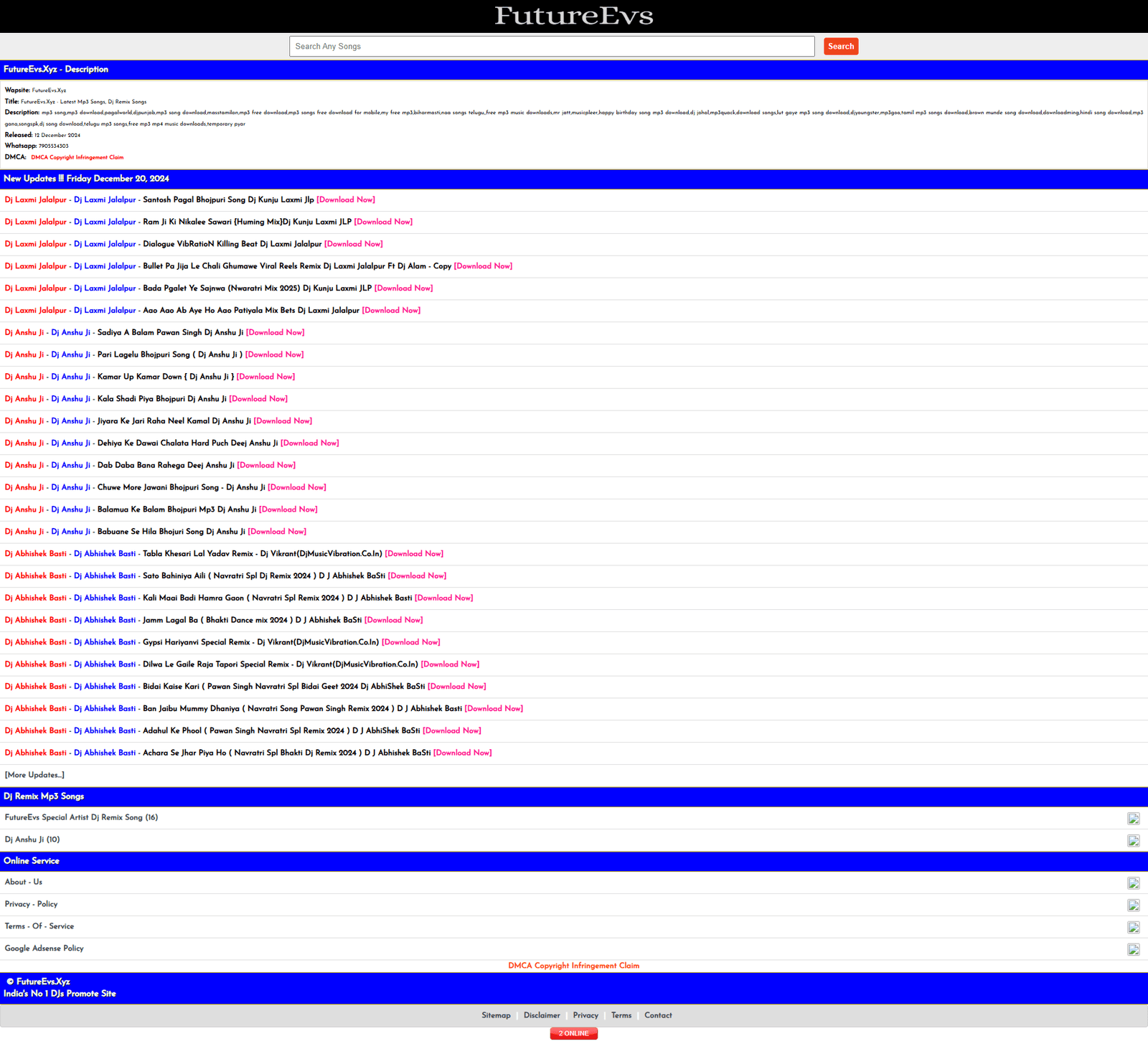Click the arrow icon next to About - Us
1148x1044 pixels.
coord(1133,883)
